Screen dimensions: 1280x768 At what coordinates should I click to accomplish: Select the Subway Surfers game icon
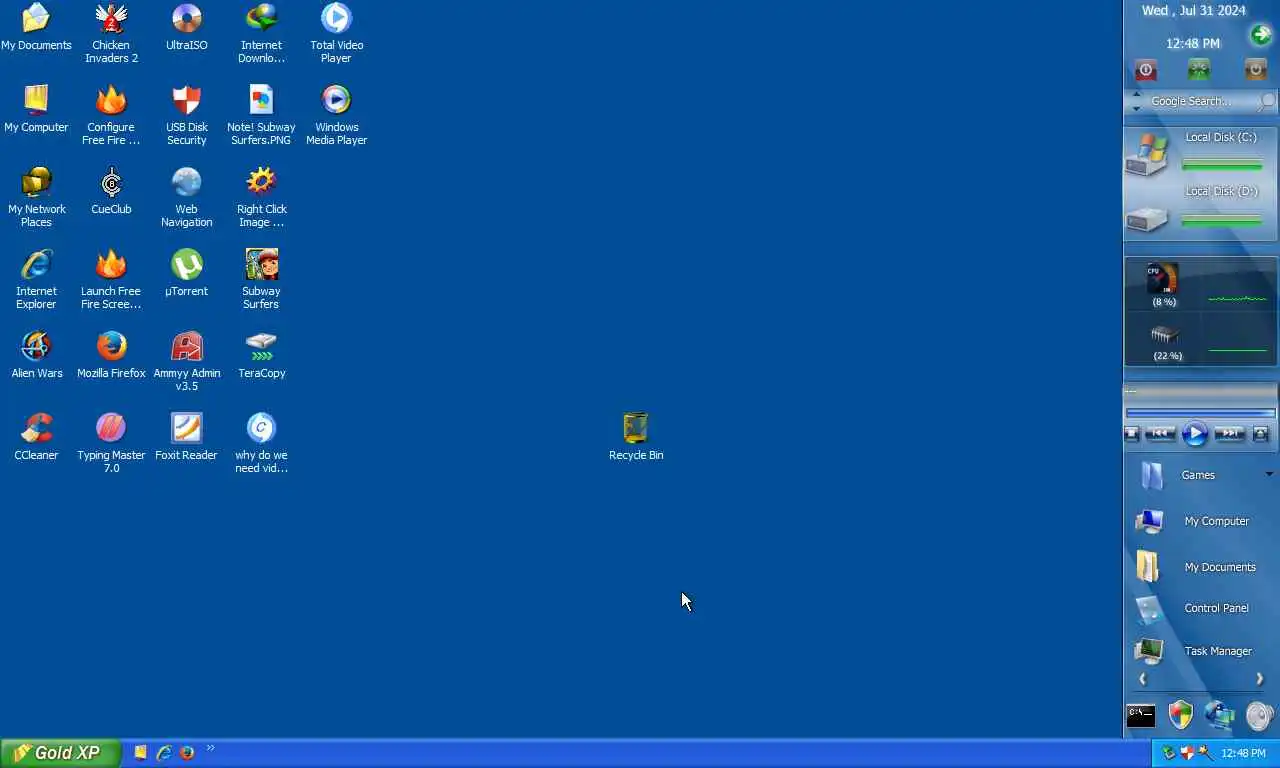point(261,280)
